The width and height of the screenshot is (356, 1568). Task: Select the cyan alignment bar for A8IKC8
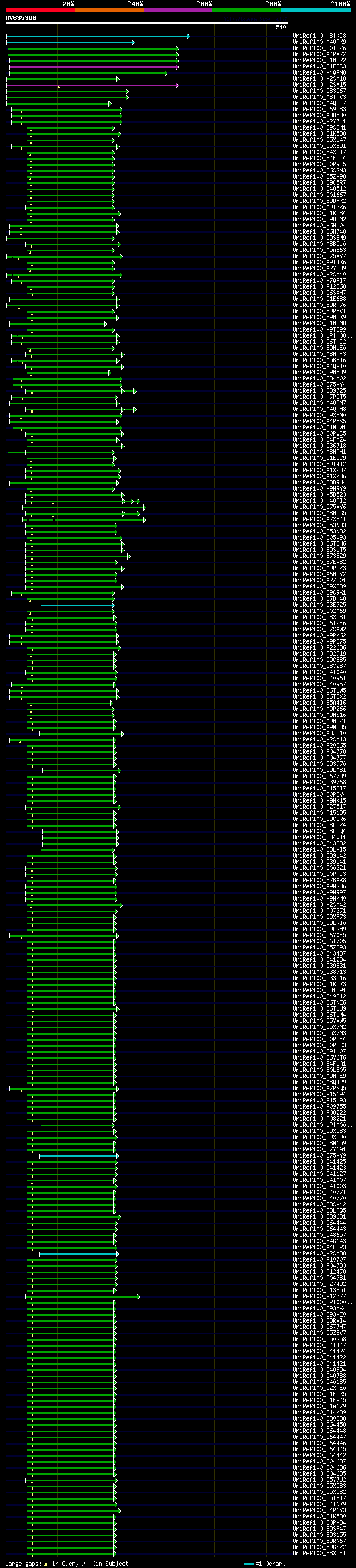(x=98, y=37)
